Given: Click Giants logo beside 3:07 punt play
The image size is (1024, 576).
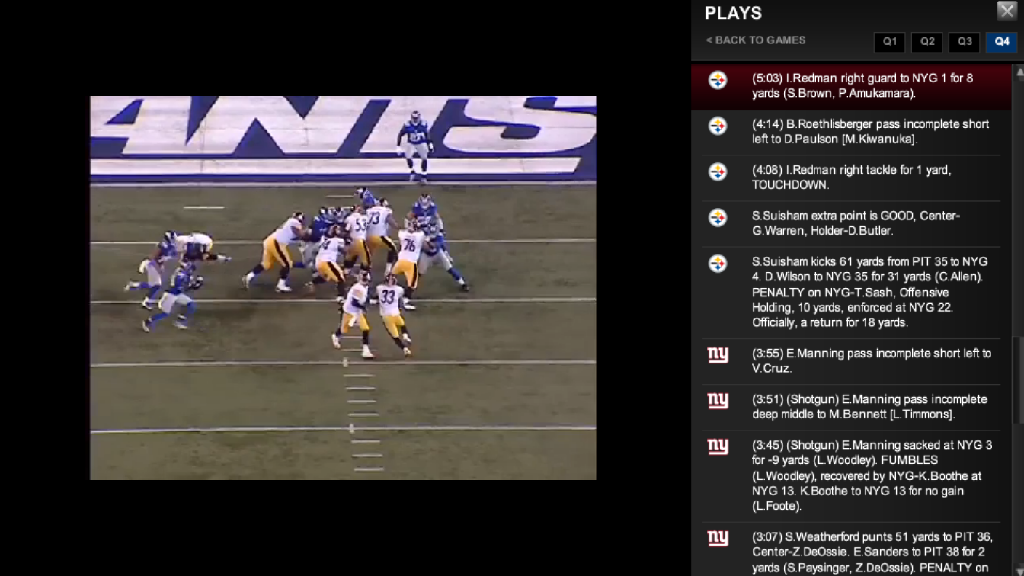Looking at the screenshot, I should [718, 537].
